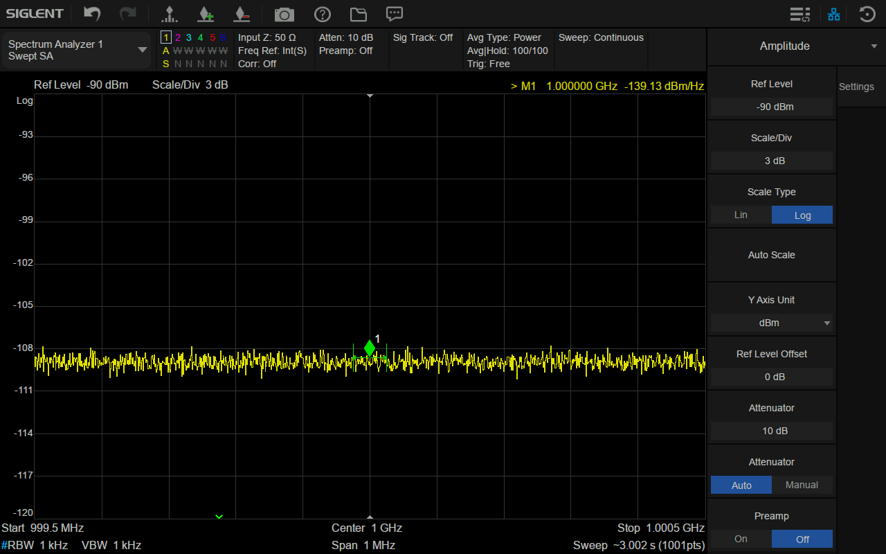Screen dimensions: 886x554
Task: Run peak search marker icon
Action: [169, 14]
